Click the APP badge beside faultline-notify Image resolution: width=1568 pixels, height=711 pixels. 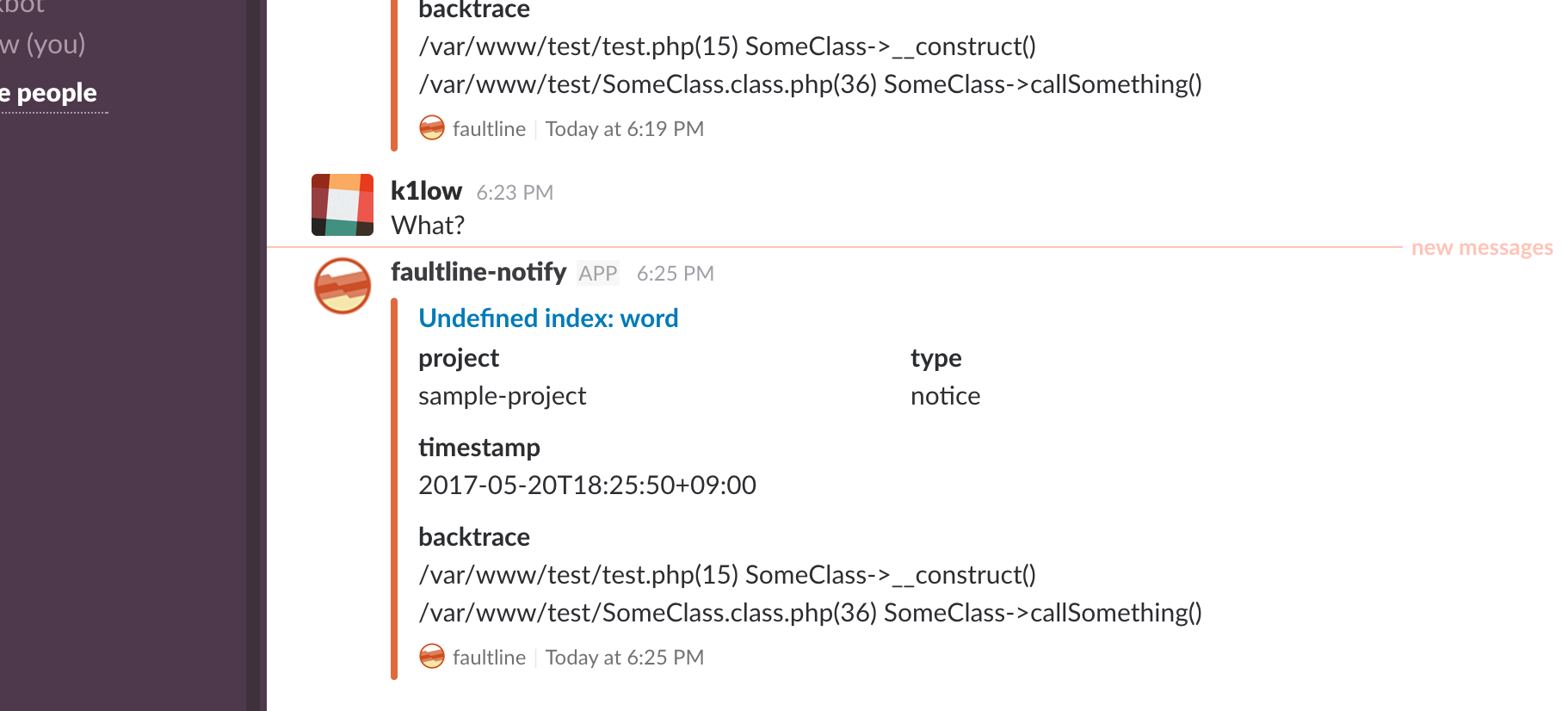[x=598, y=273]
